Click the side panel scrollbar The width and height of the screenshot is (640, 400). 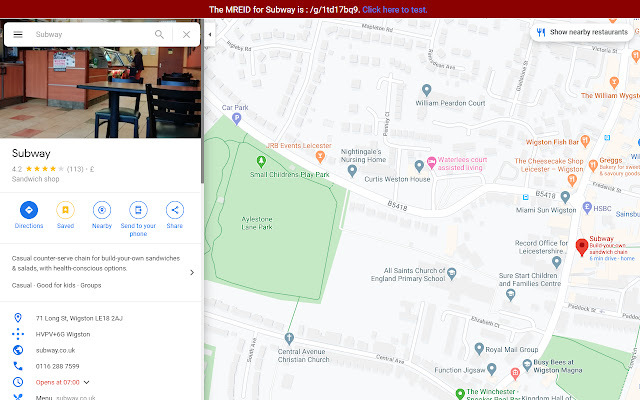[202, 102]
